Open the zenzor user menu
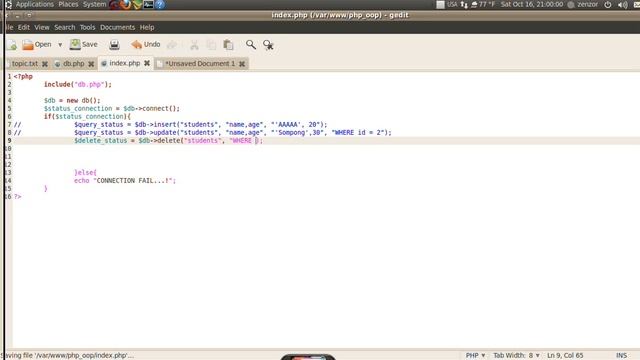This screenshot has height=360, width=640. pyautogui.click(x=583, y=4)
